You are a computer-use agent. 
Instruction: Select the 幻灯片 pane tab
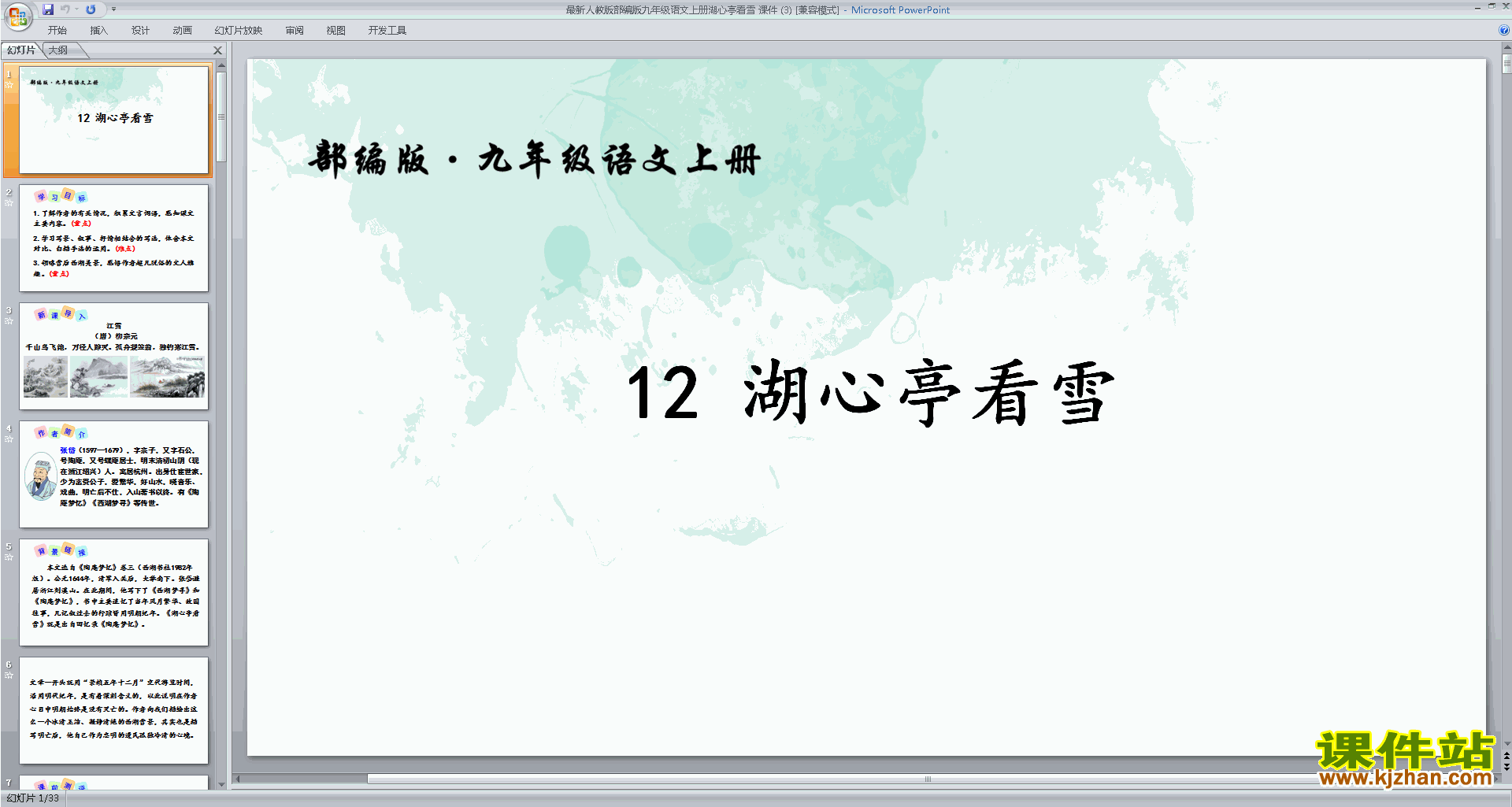[22, 50]
